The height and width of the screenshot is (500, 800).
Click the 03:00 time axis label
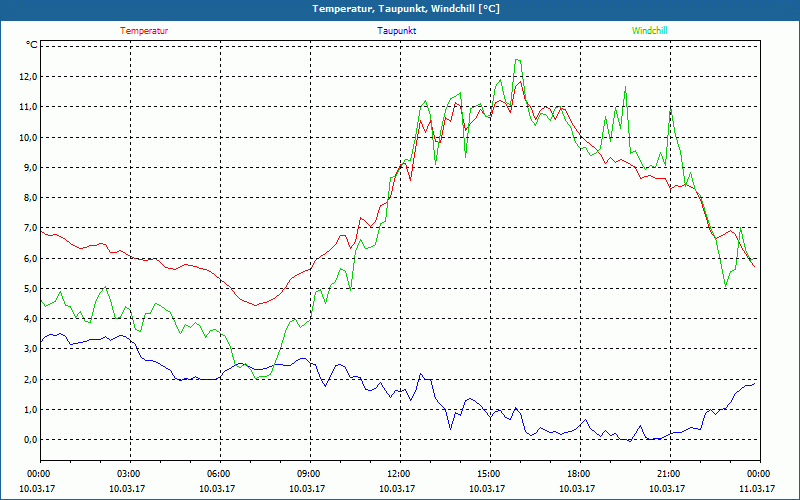pyautogui.click(x=131, y=474)
